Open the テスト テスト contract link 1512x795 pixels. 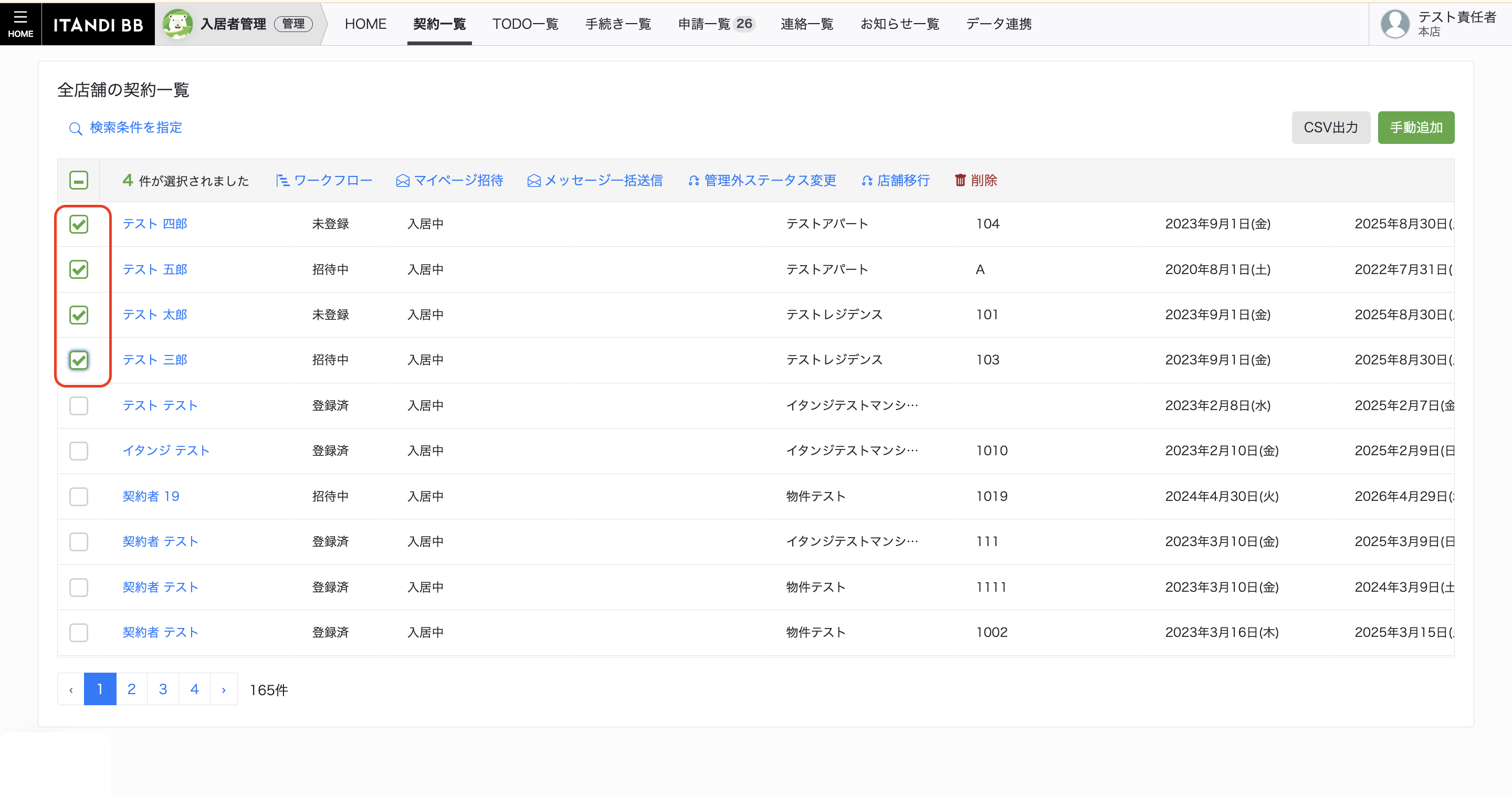pyautogui.click(x=160, y=406)
